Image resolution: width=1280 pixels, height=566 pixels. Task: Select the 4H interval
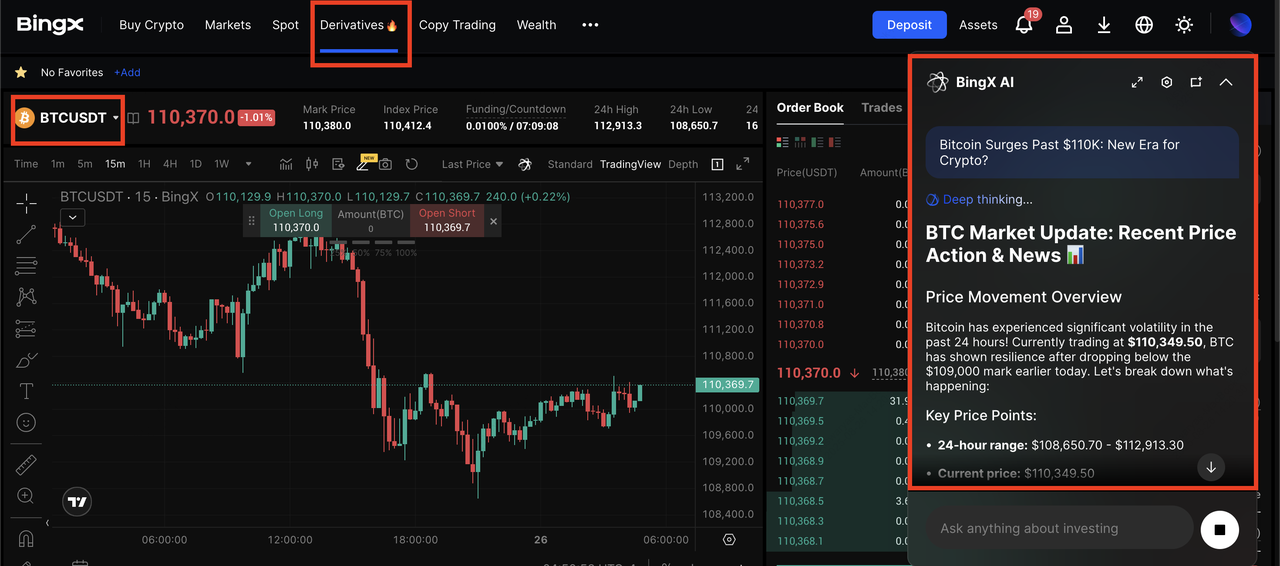[170, 164]
